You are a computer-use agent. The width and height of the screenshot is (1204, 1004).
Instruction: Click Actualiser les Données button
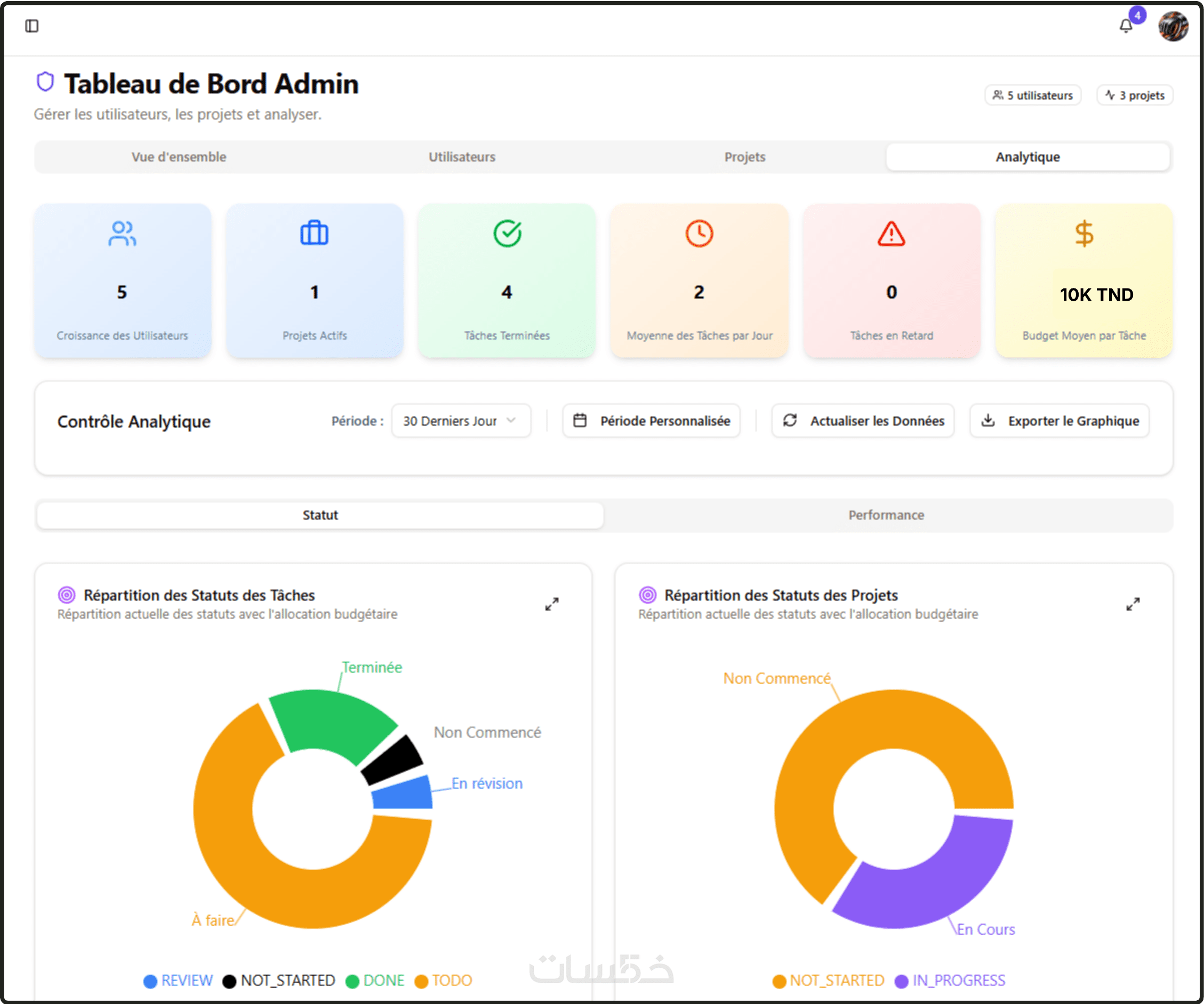coord(862,421)
